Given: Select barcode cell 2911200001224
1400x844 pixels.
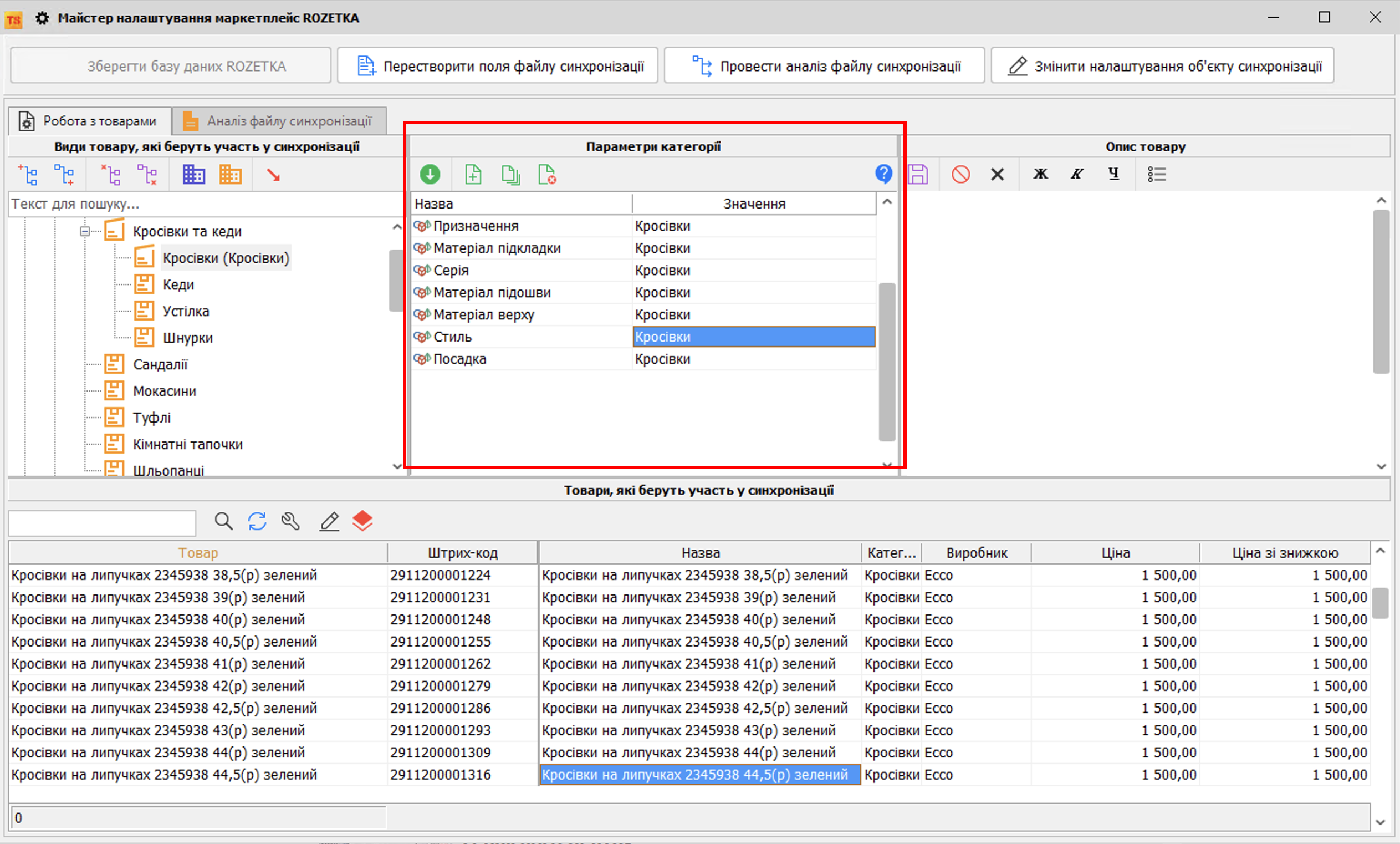Looking at the screenshot, I should (x=462, y=575).
